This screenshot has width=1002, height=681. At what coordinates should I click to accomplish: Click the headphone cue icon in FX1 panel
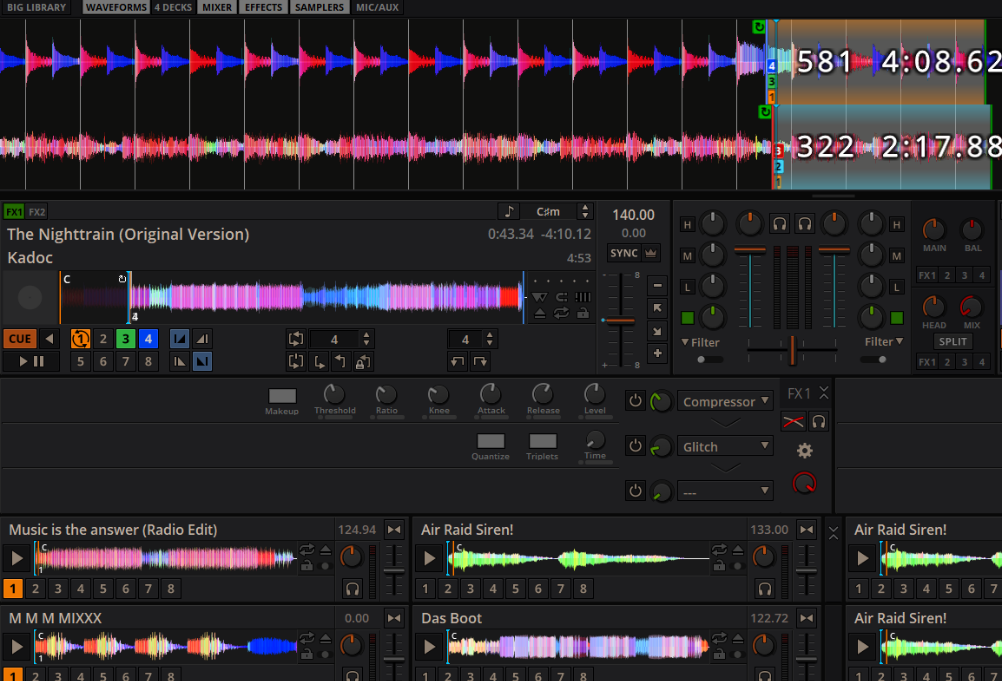[818, 421]
